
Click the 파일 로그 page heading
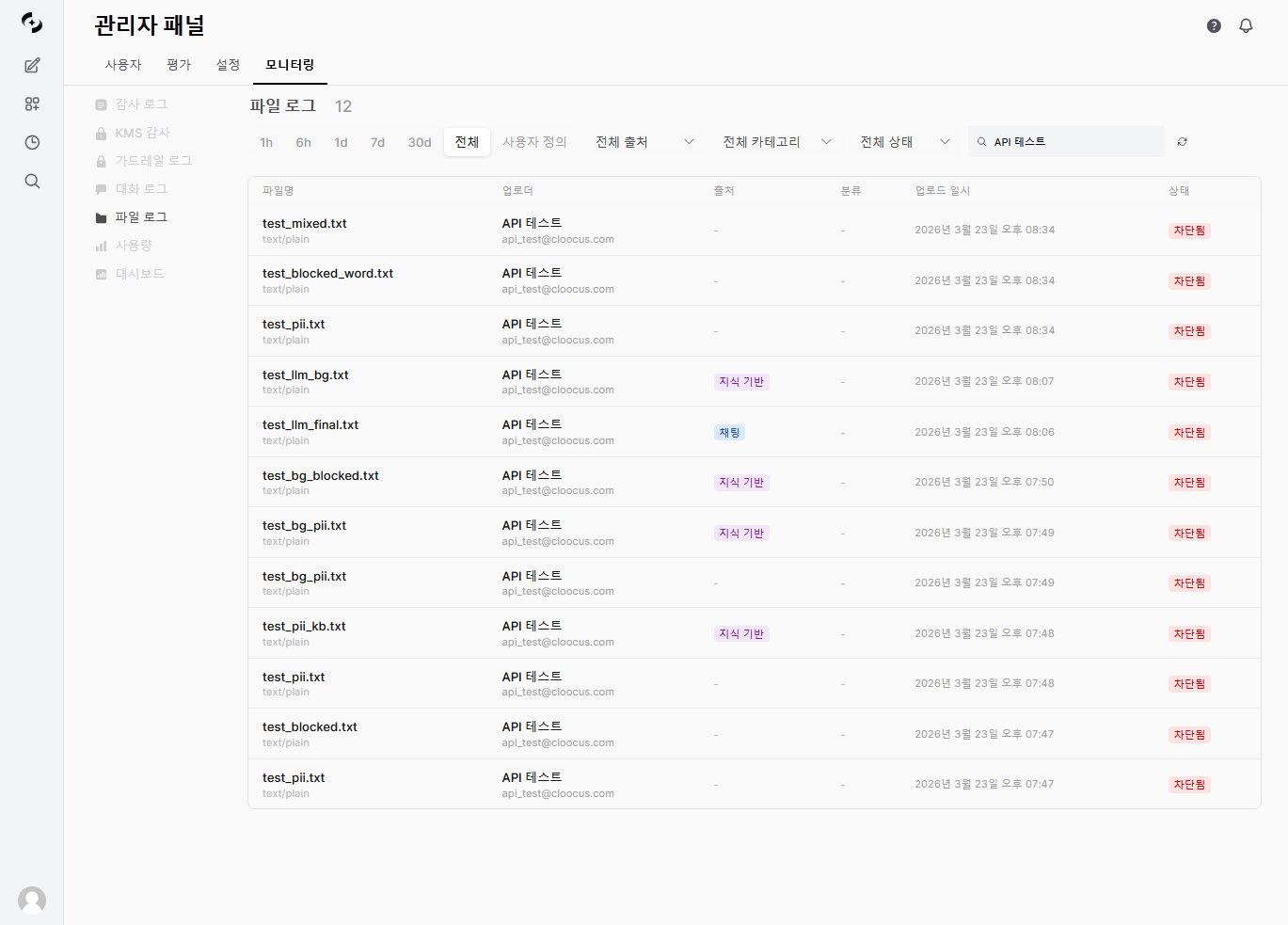point(282,105)
